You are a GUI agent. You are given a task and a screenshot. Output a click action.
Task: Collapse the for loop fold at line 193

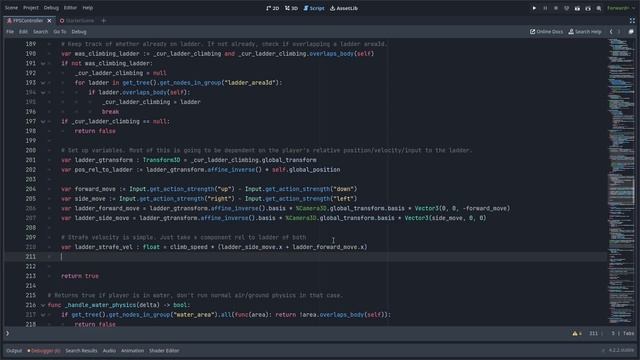pos(43,83)
